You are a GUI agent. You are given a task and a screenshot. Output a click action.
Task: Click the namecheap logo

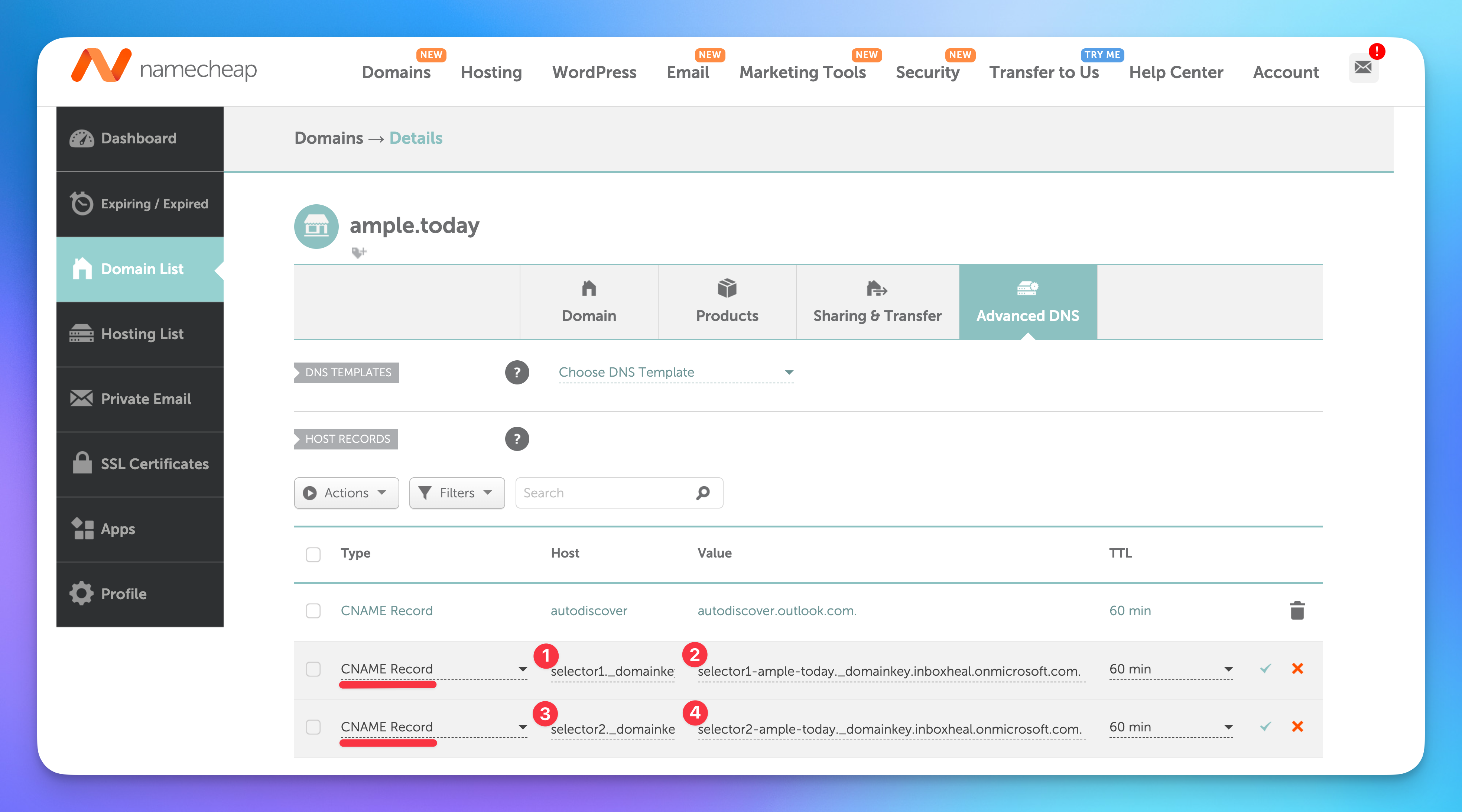(164, 67)
